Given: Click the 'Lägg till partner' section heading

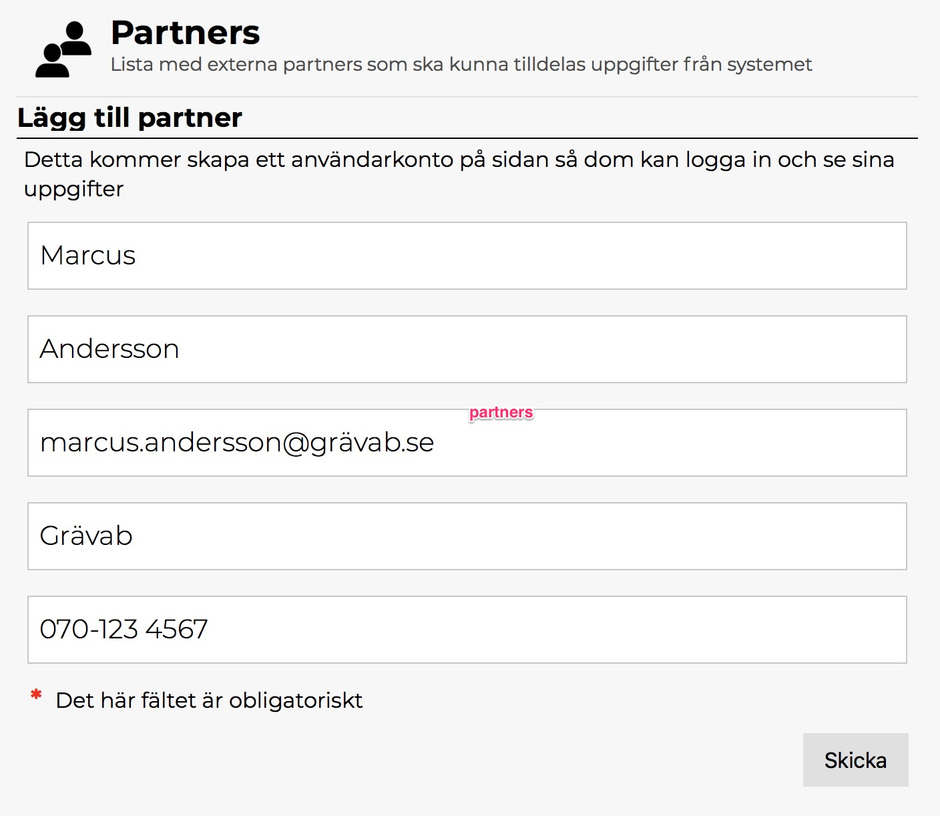Looking at the screenshot, I should pos(130,118).
